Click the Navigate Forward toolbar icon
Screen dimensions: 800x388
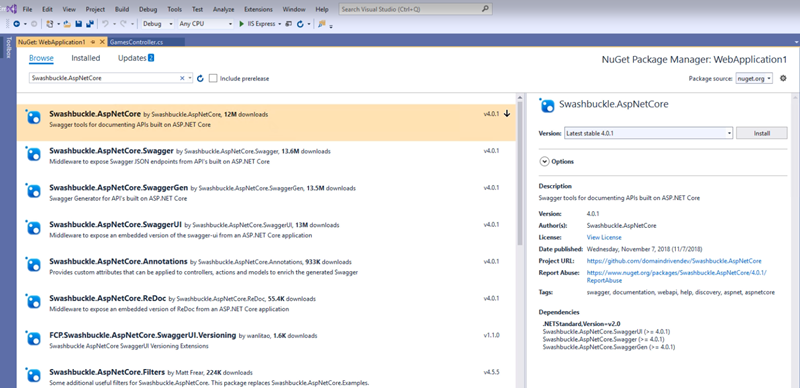[34, 24]
